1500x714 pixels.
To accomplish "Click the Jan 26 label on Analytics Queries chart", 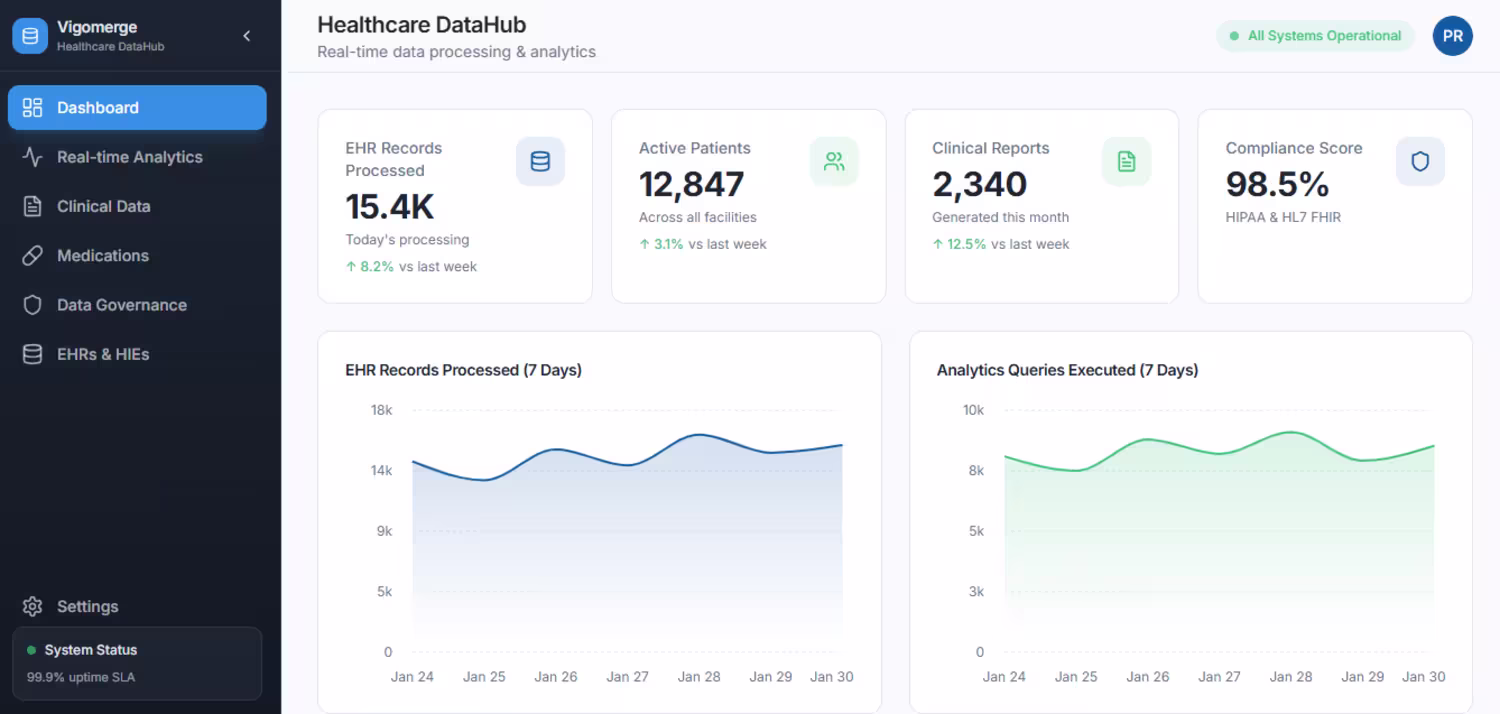I will tap(1148, 677).
